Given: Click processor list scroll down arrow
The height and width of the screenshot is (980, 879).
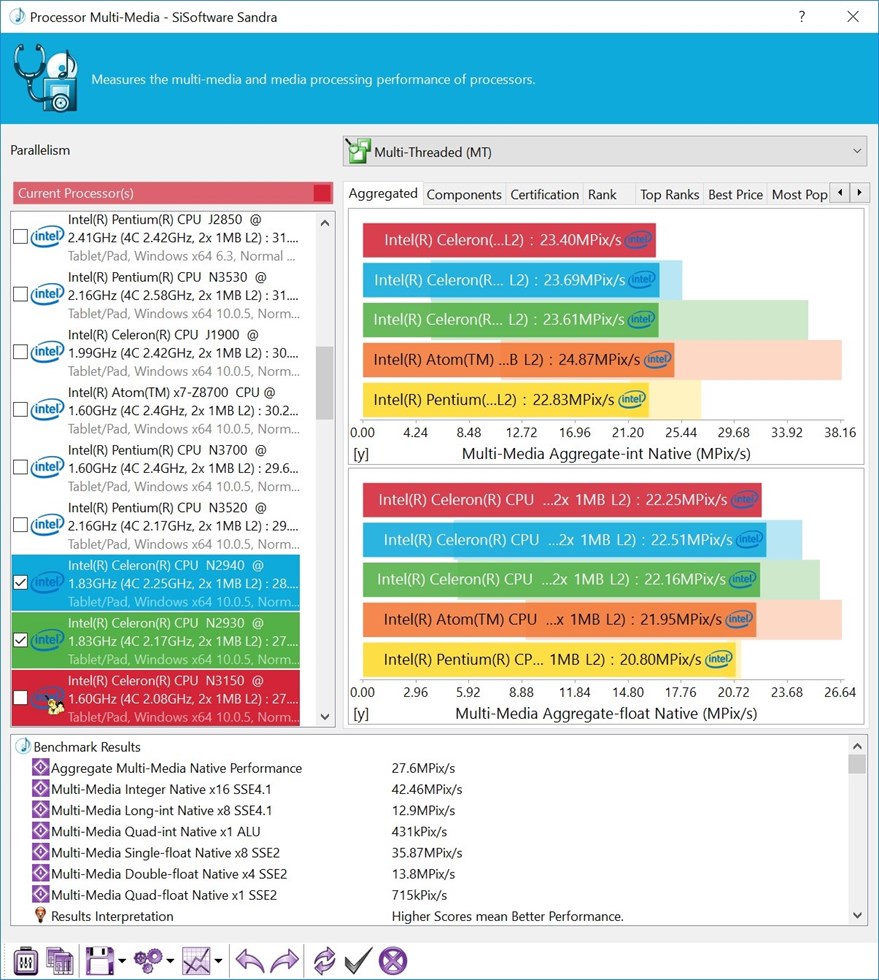Looking at the screenshot, I should pos(324,716).
